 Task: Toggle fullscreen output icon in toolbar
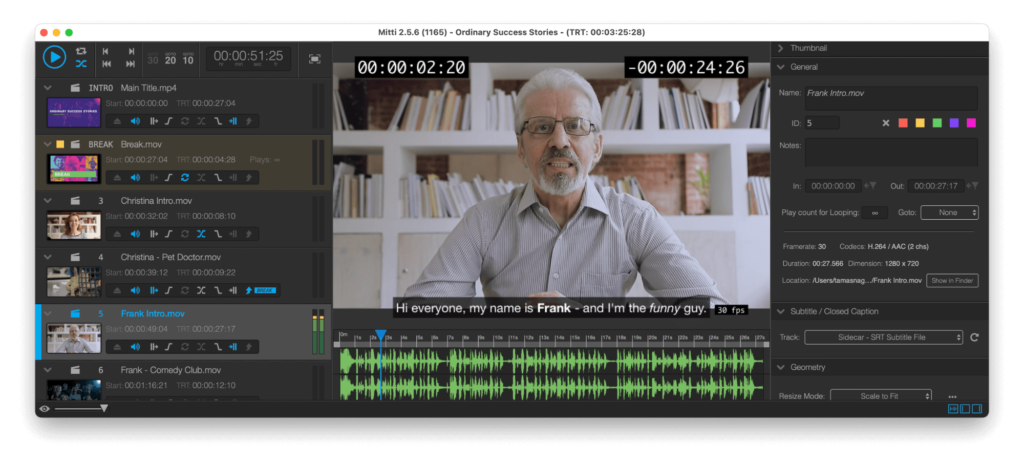point(315,59)
